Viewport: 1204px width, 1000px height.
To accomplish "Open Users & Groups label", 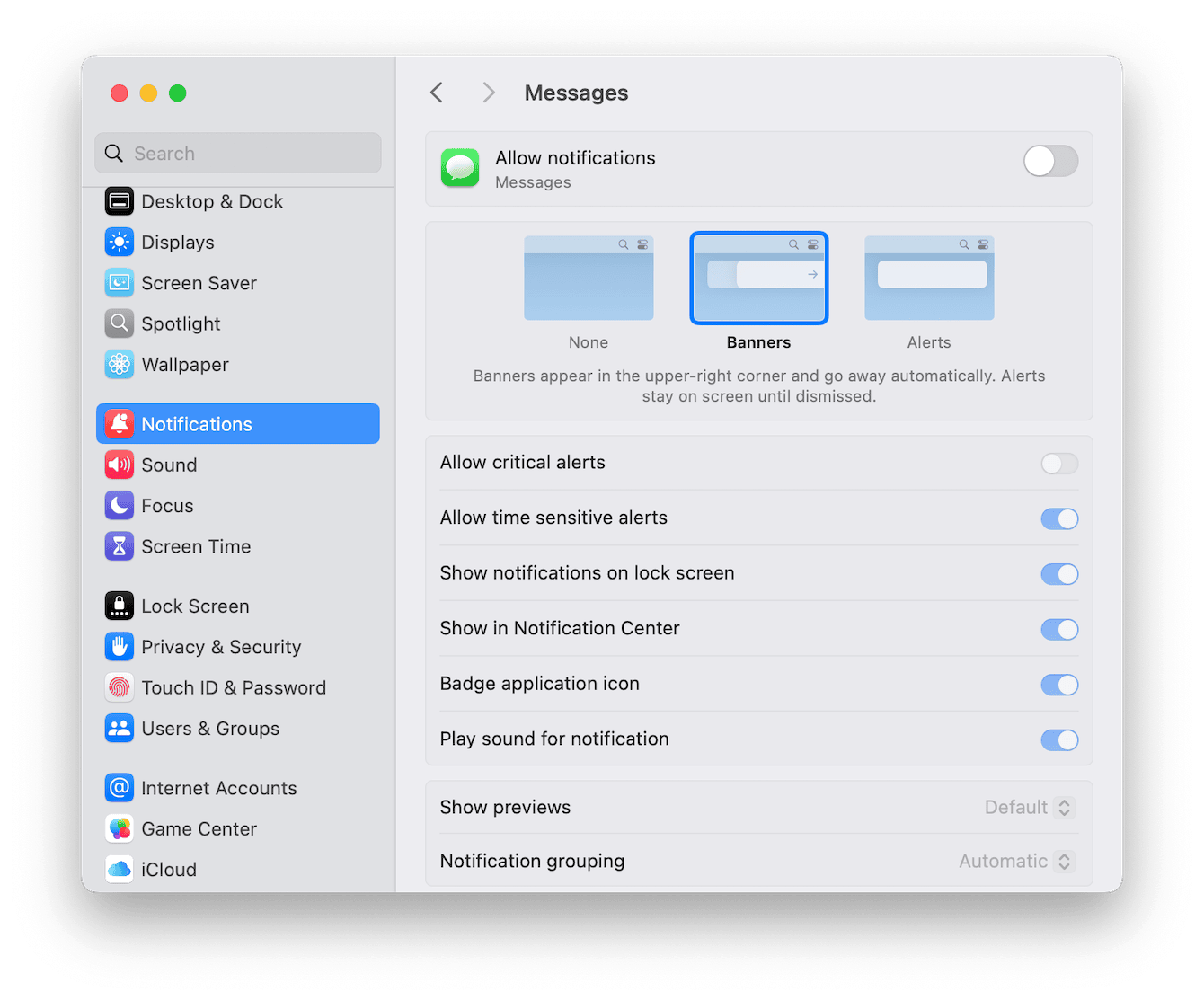I will 210,729.
